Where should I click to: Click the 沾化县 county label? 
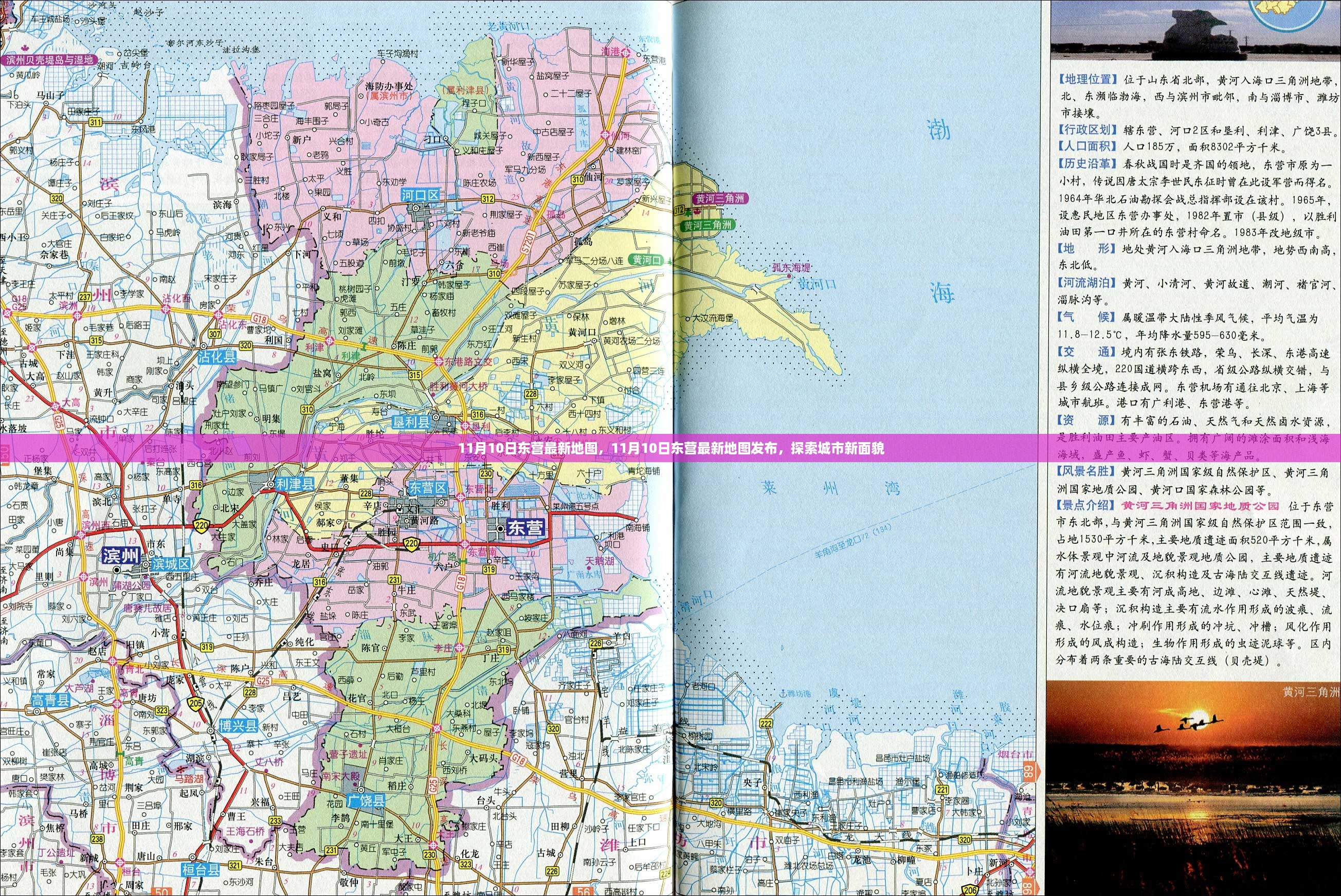click(x=216, y=358)
